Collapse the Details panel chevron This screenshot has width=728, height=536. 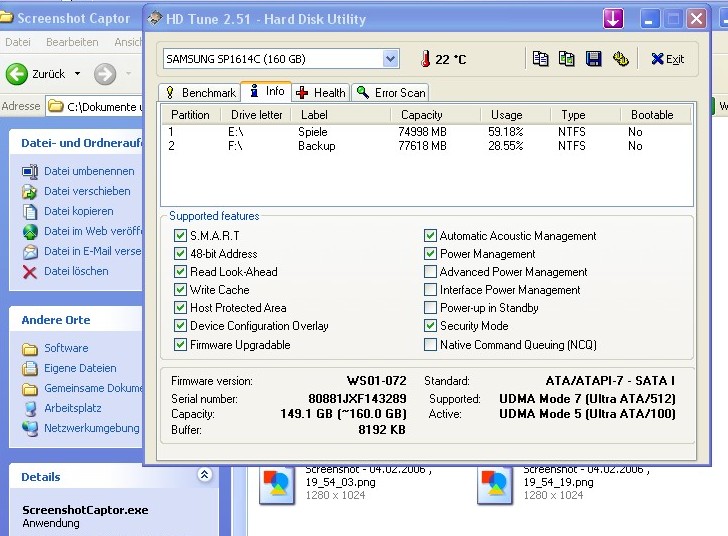coord(204,474)
